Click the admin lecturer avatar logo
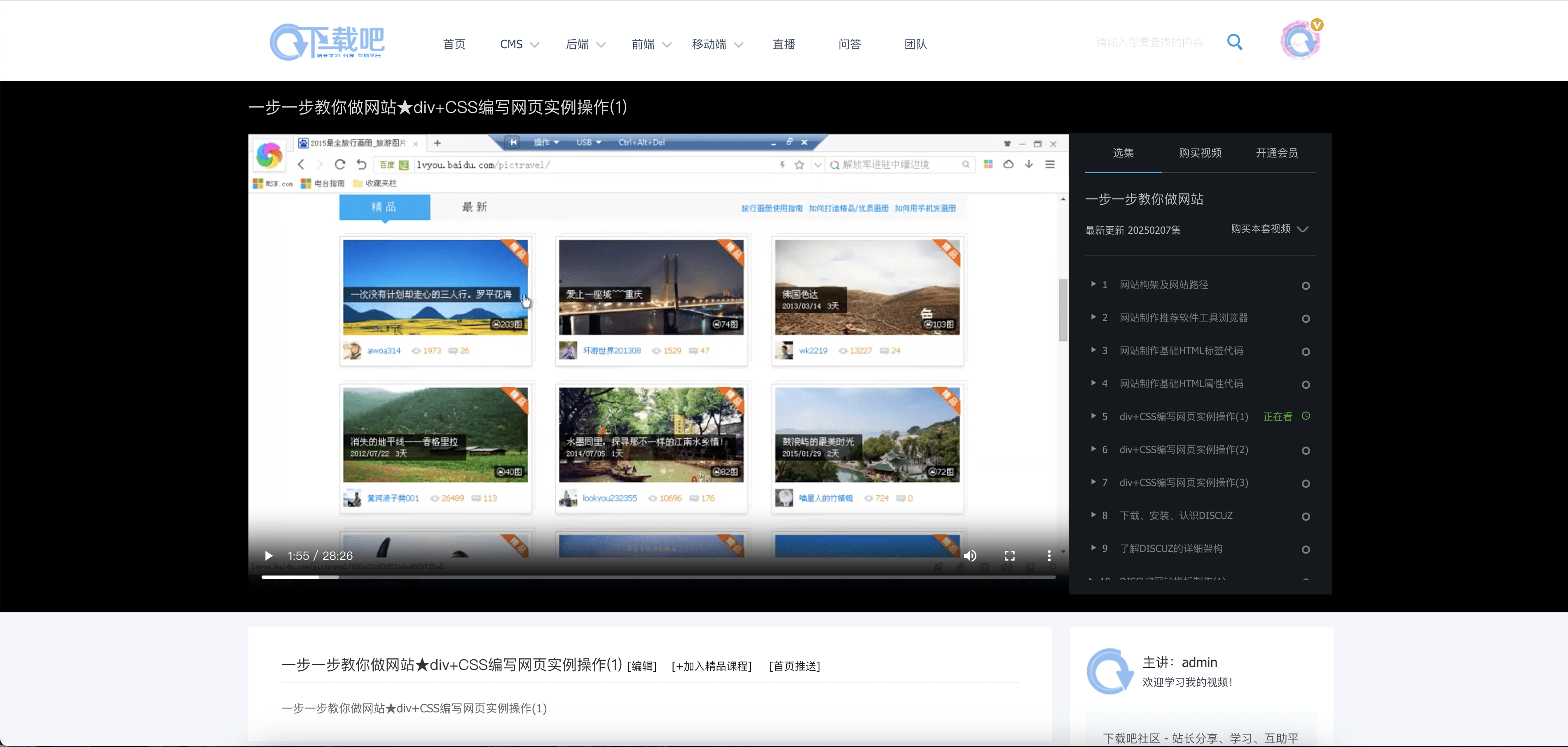 point(1110,672)
